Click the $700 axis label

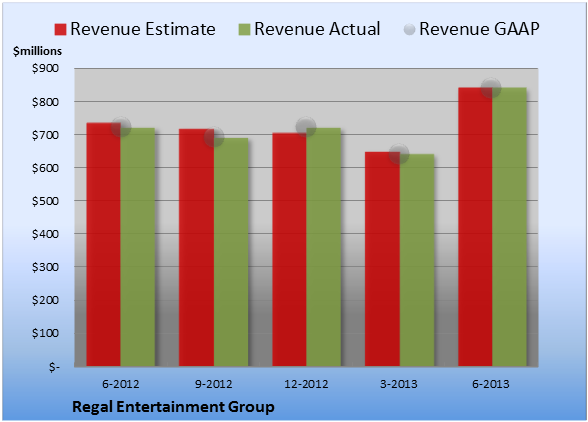pos(45,135)
